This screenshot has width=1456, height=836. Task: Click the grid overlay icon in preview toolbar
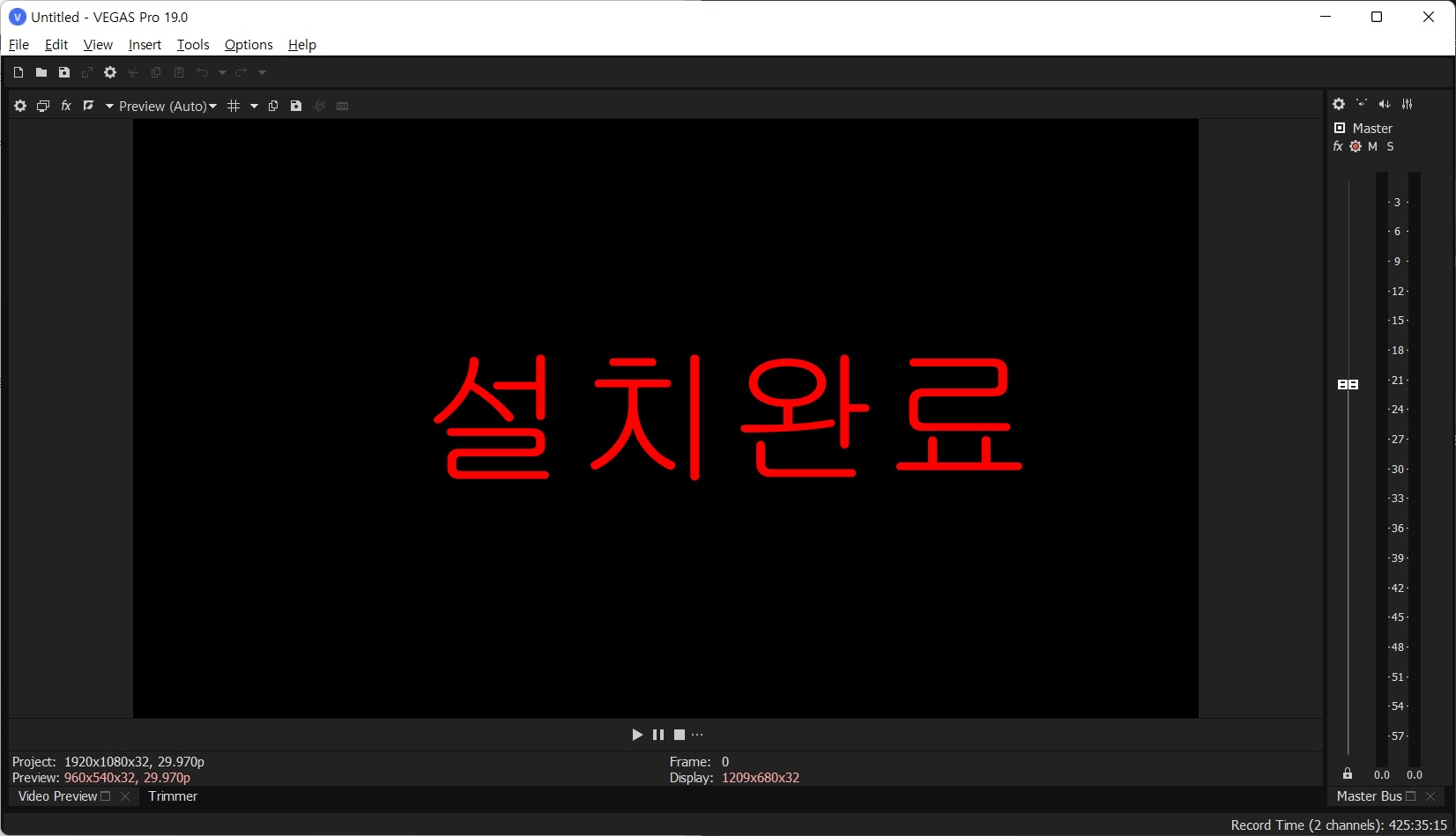[x=234, y=105]
